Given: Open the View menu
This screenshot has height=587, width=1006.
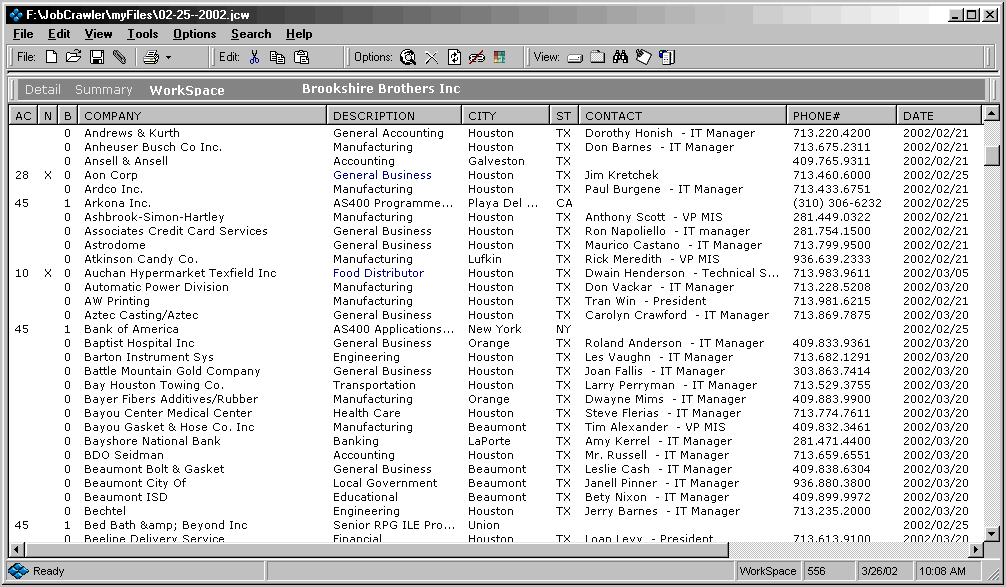Looking at the screenshot, I should (x=98, y=34).
